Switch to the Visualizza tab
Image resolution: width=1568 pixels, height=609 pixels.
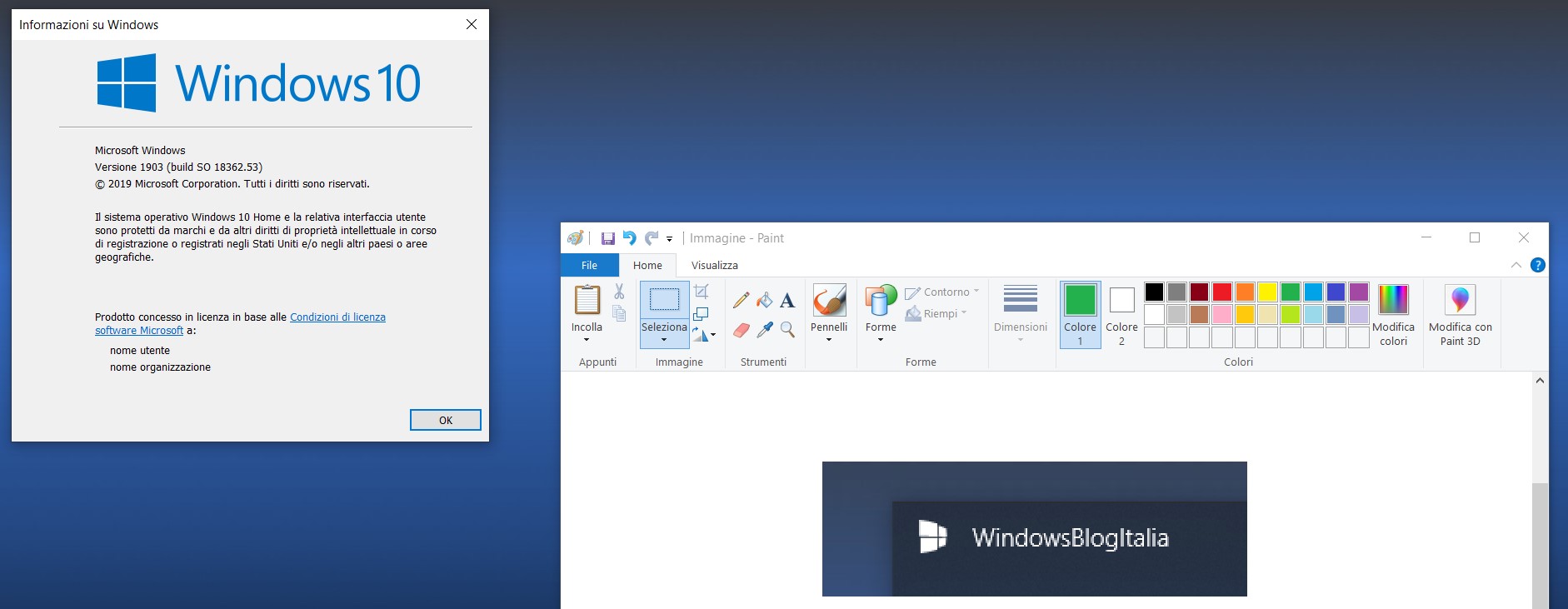pos(715,265)
